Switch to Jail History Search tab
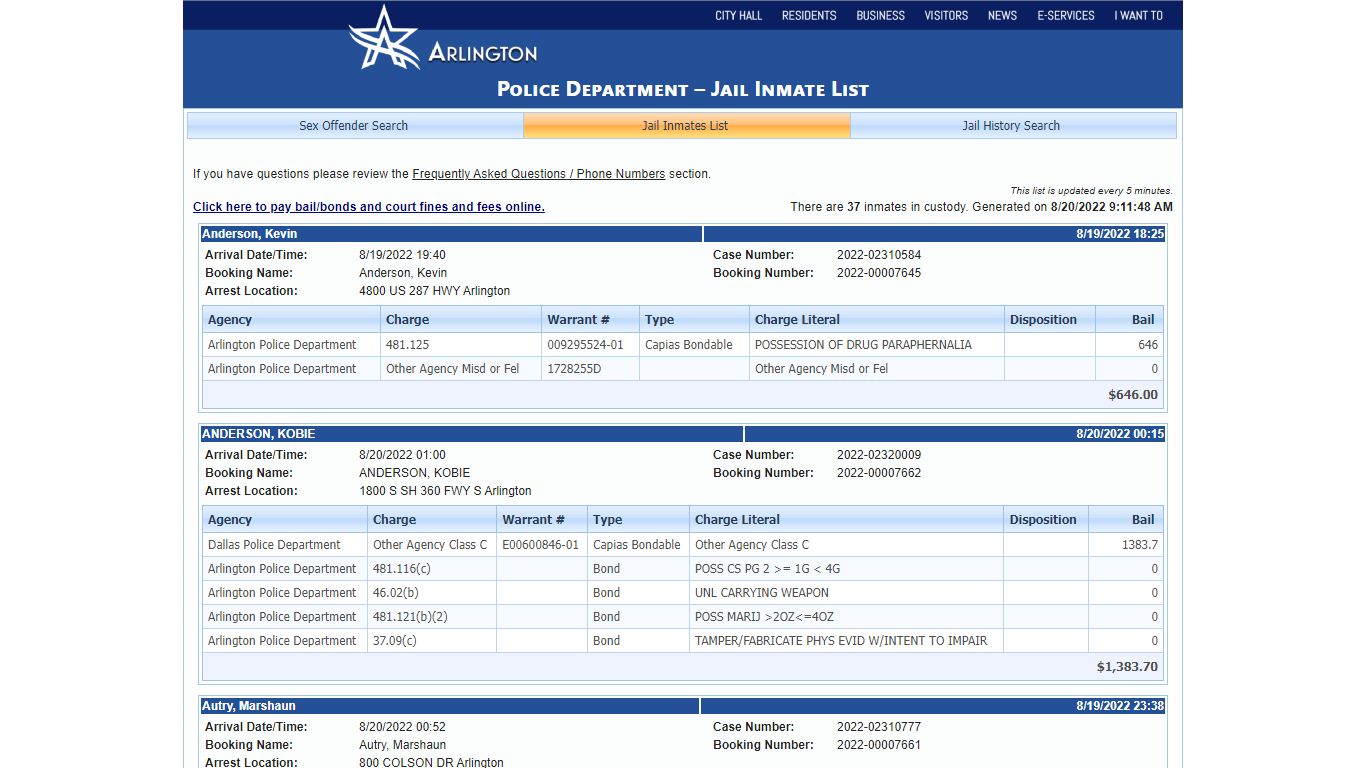 pyautogui.click(x=1011, y=126)
